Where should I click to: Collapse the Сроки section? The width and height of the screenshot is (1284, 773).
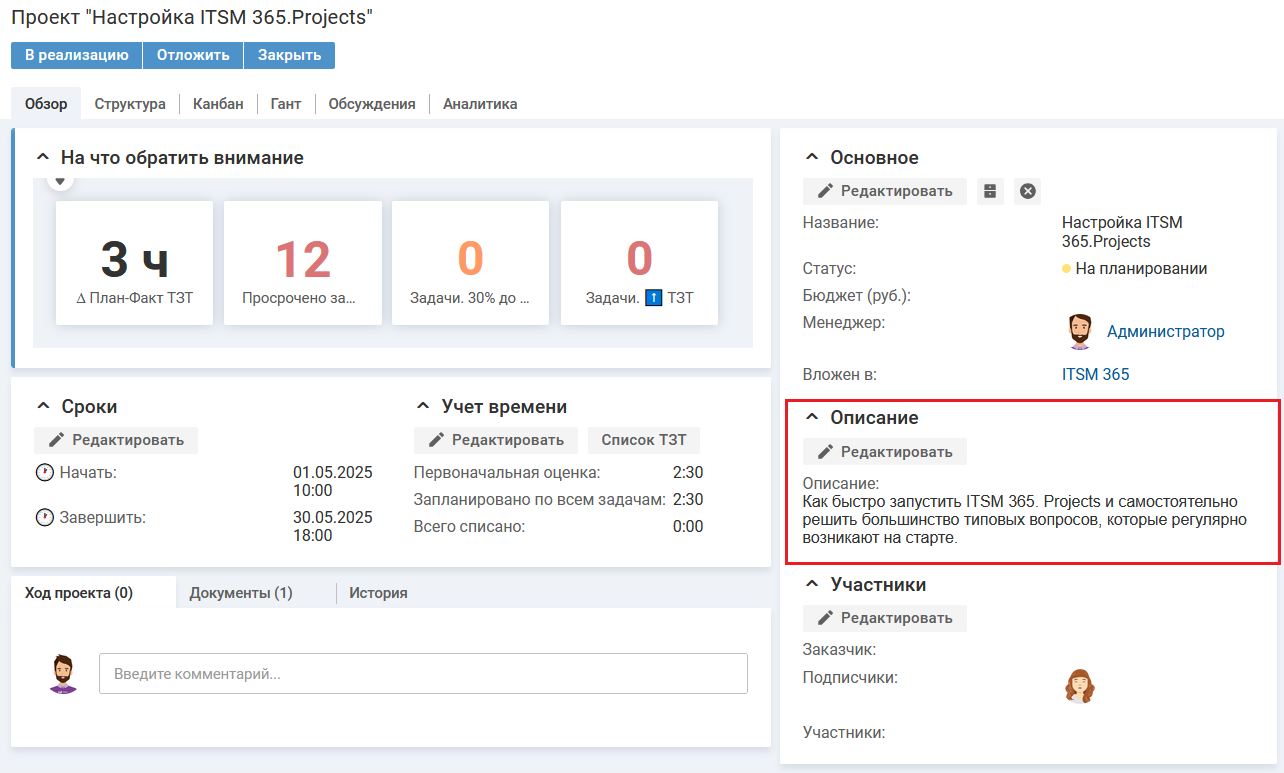(x=42, y=407)
